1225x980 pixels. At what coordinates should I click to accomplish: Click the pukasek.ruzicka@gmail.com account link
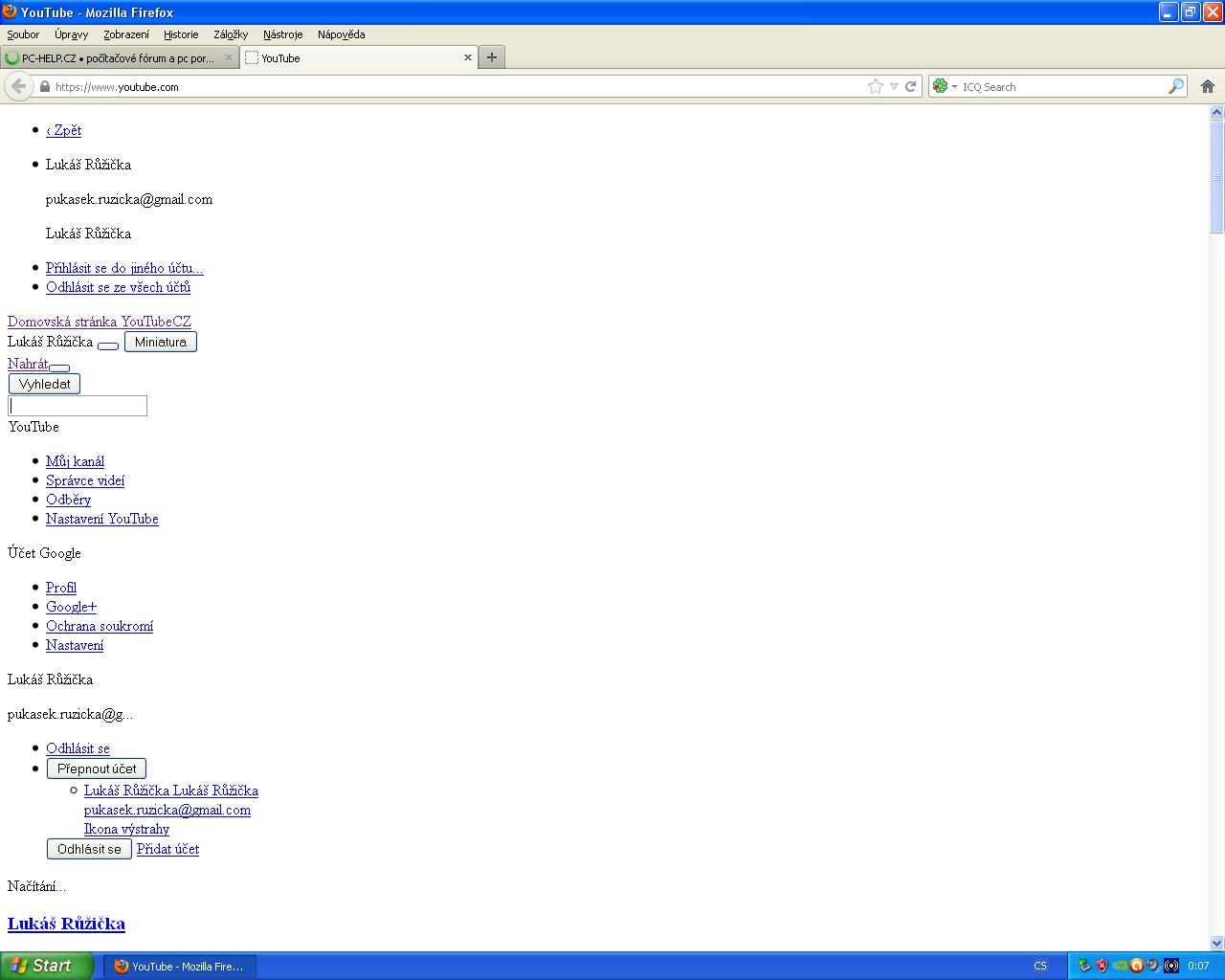[x=167, y=810]
